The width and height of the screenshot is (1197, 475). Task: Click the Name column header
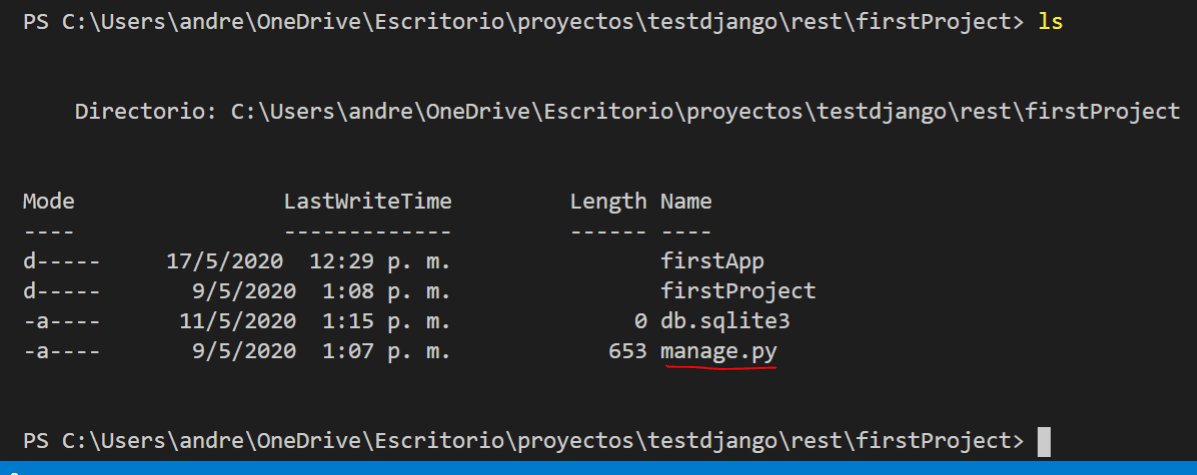pyautogui.click(x=686, y=202)
